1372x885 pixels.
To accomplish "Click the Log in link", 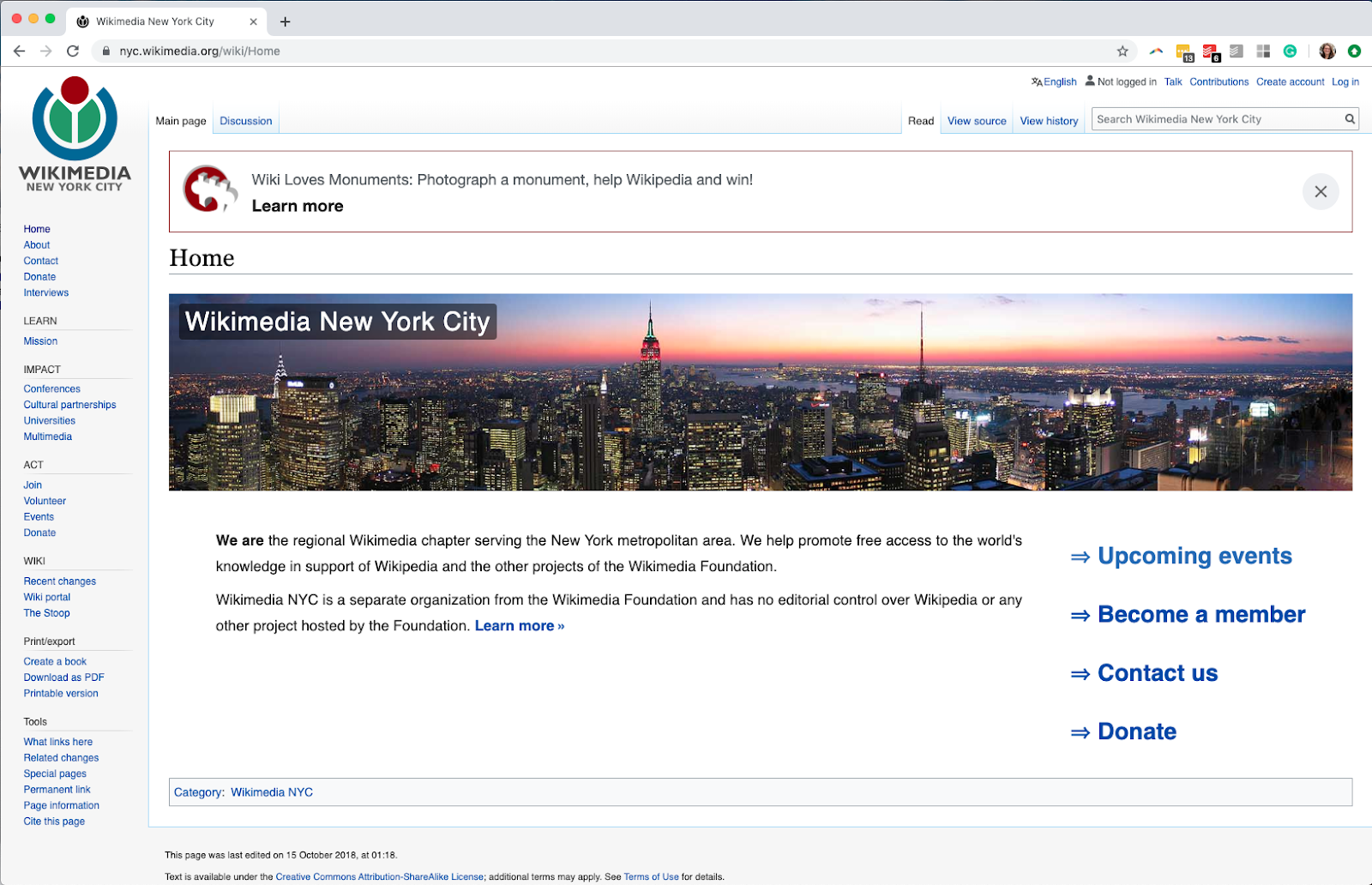I will point(1345,82).
